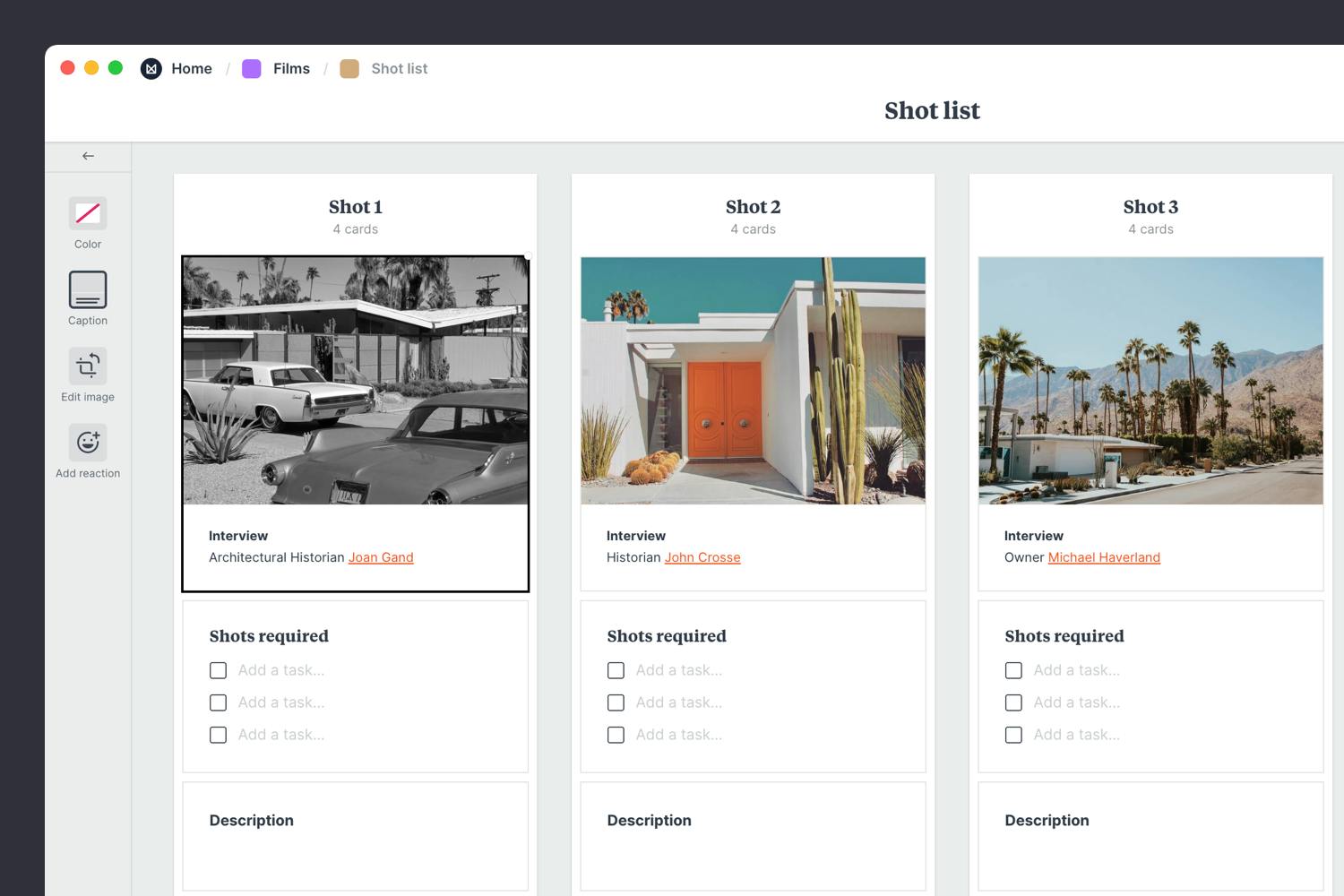1344x896 pixels.
Task: Click the Description field under Shot 1
Action: point(355,836)
